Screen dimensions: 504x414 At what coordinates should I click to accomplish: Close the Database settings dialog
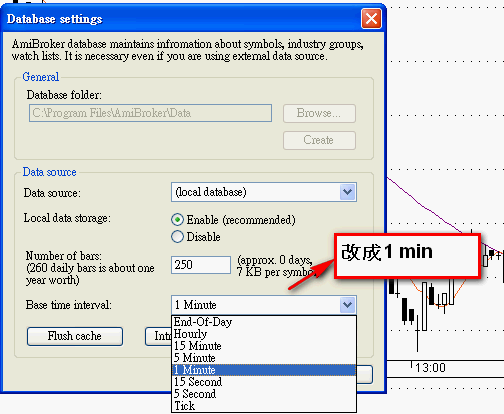[371, 18]
